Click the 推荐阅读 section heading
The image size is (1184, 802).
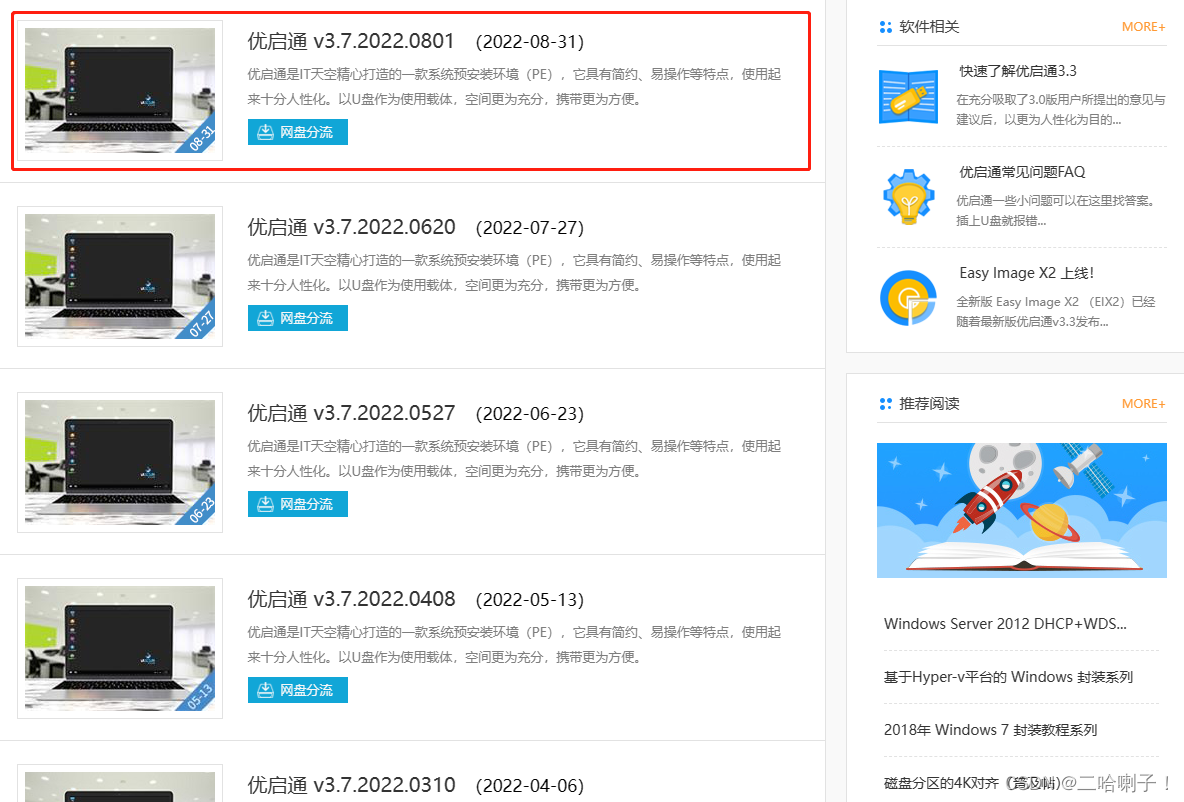[929, 403]
